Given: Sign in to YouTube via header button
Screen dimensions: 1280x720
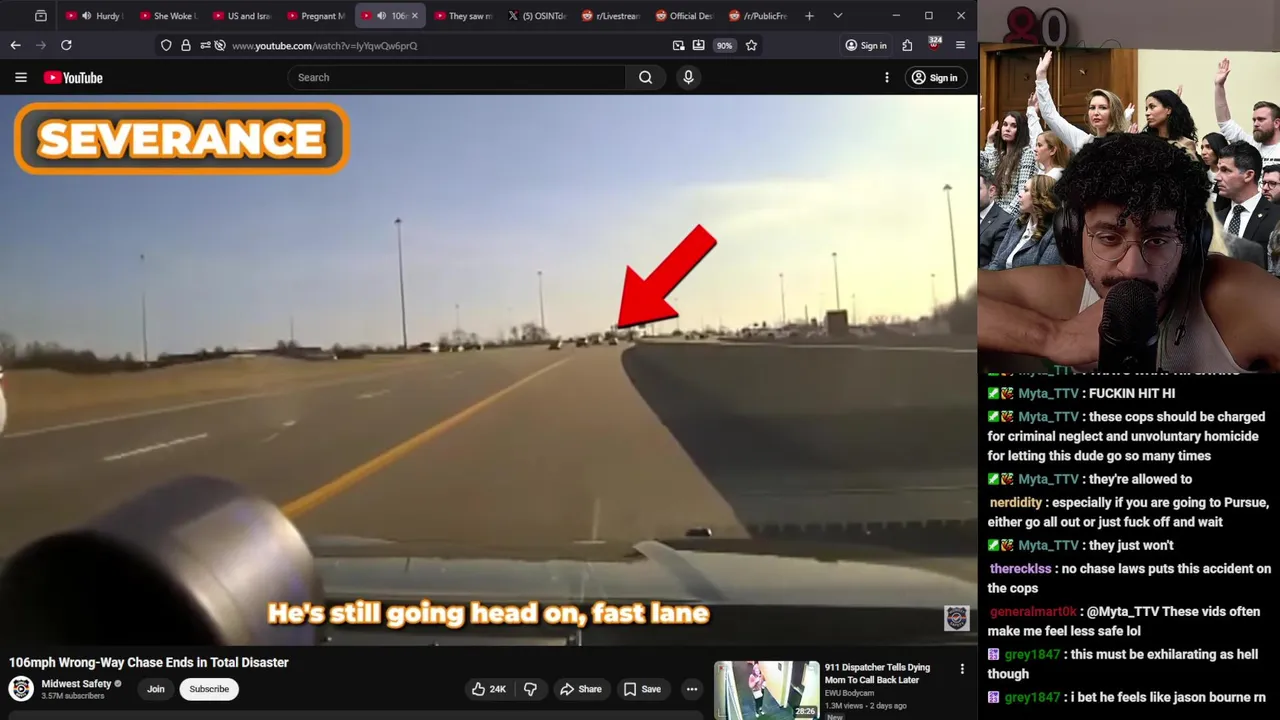Looking at the screenshot, I should coord(934,77).
